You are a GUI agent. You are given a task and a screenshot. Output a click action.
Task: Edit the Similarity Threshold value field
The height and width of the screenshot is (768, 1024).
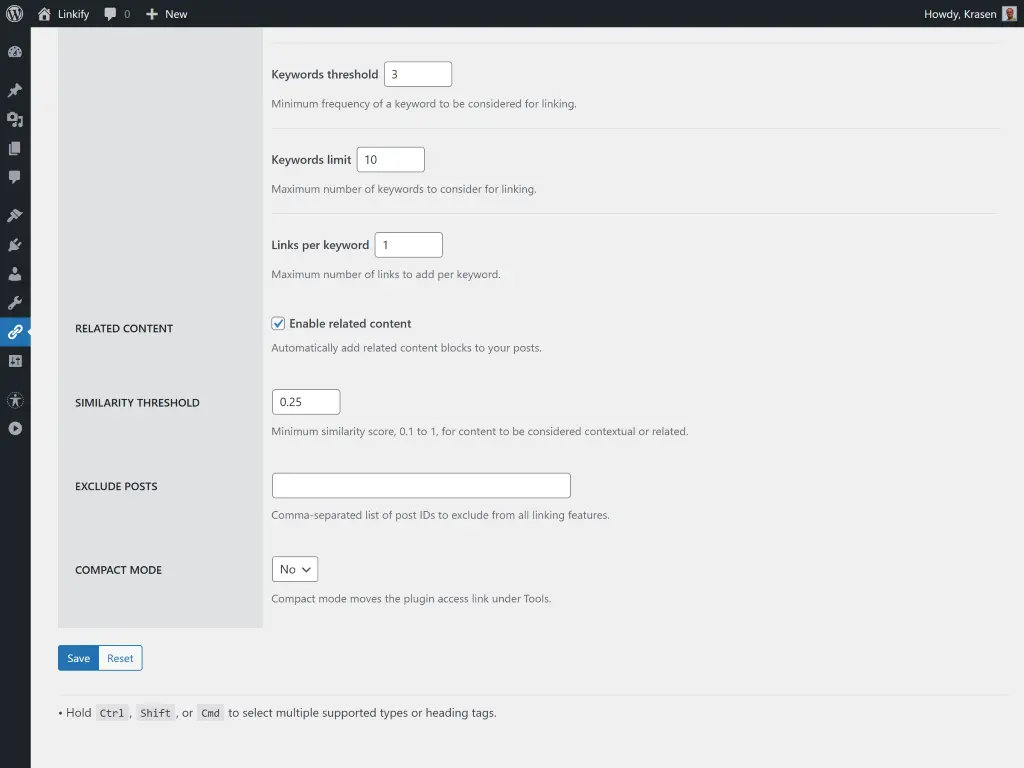(x=305, y=401)
